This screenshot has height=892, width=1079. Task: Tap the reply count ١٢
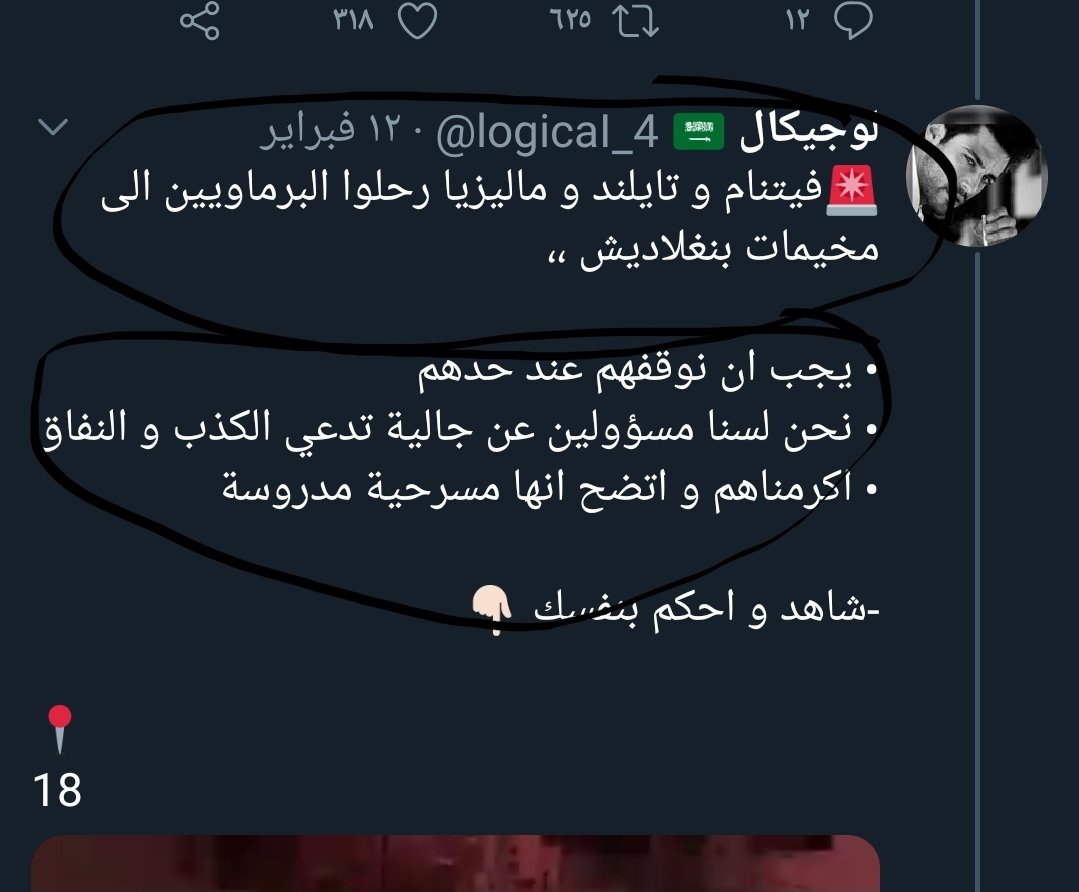(797, 20)
